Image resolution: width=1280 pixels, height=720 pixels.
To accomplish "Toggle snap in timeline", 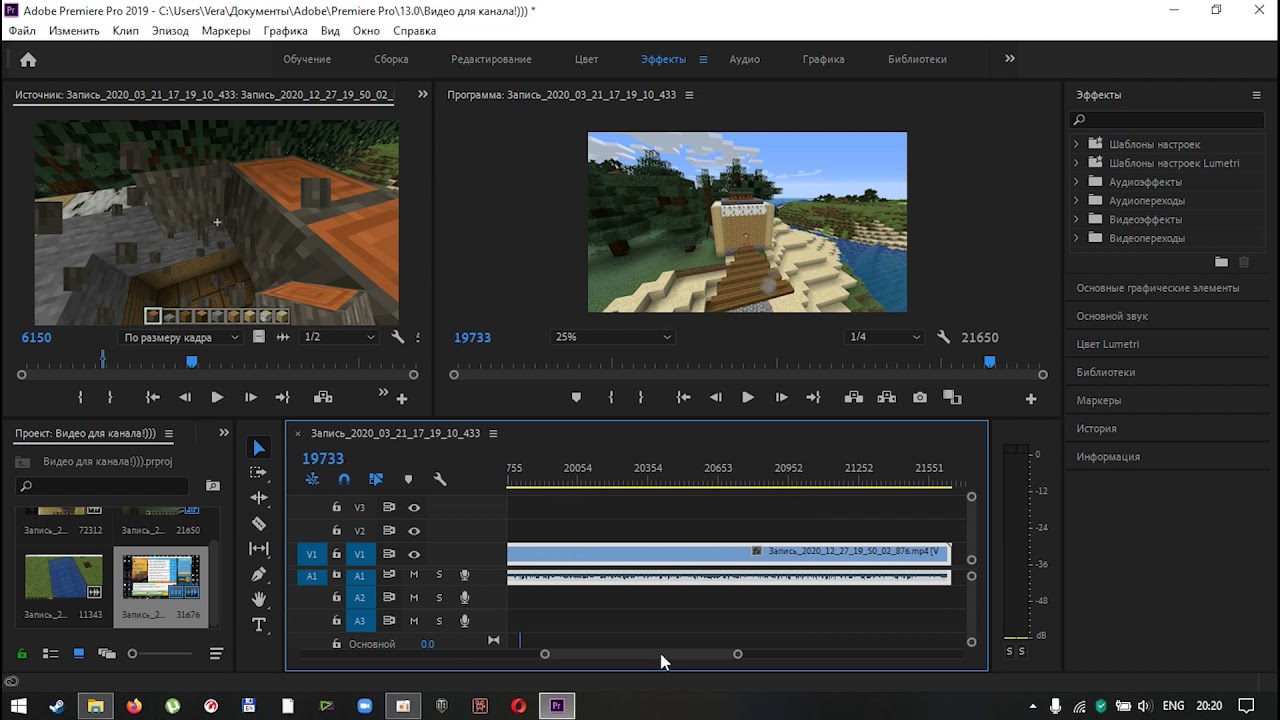I will click(344, 479).
